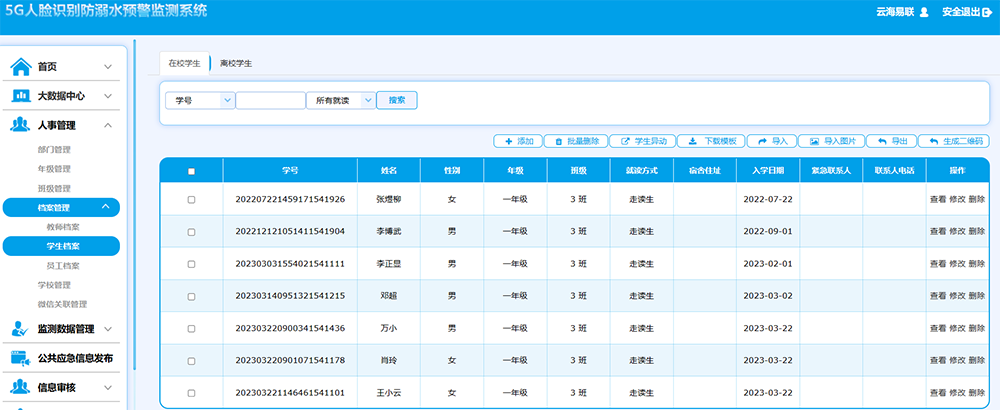The height and width of the screenshot is (410, 1000).
Task: Click the 信息审核 sidebar icon
Action: click(x=20, y=387)
